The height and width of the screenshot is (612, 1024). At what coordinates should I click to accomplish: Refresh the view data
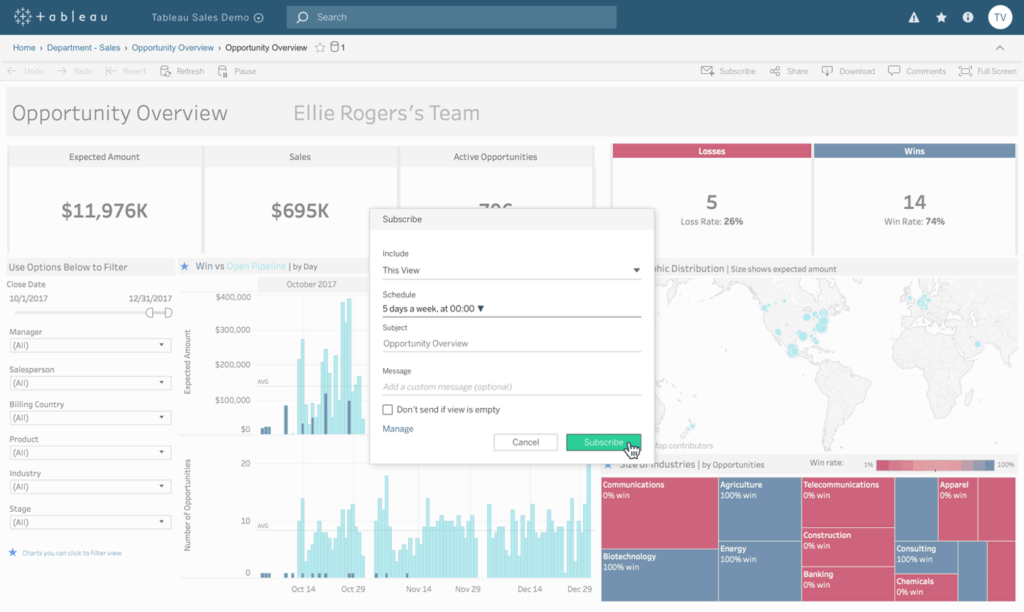[x=182, y=71]
